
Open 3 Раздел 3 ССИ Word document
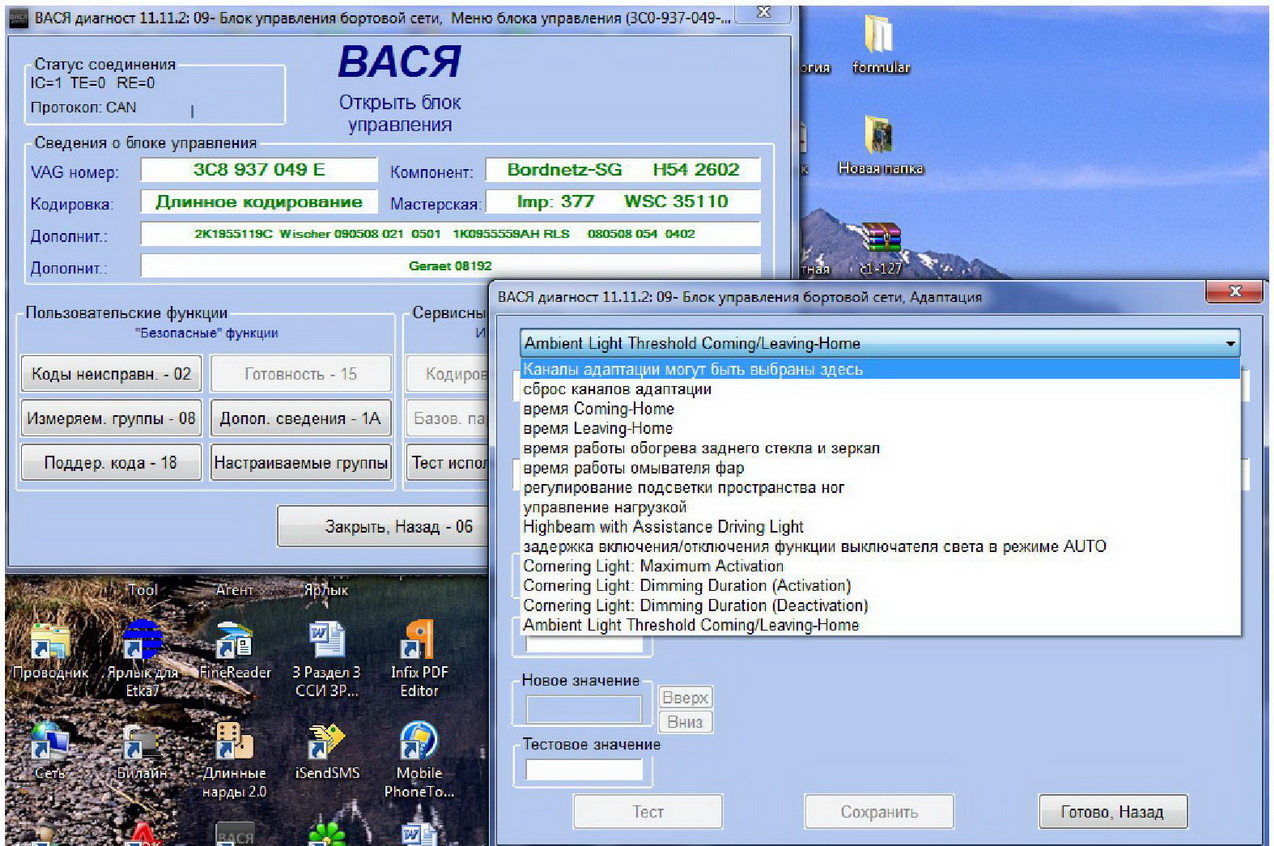326,657
